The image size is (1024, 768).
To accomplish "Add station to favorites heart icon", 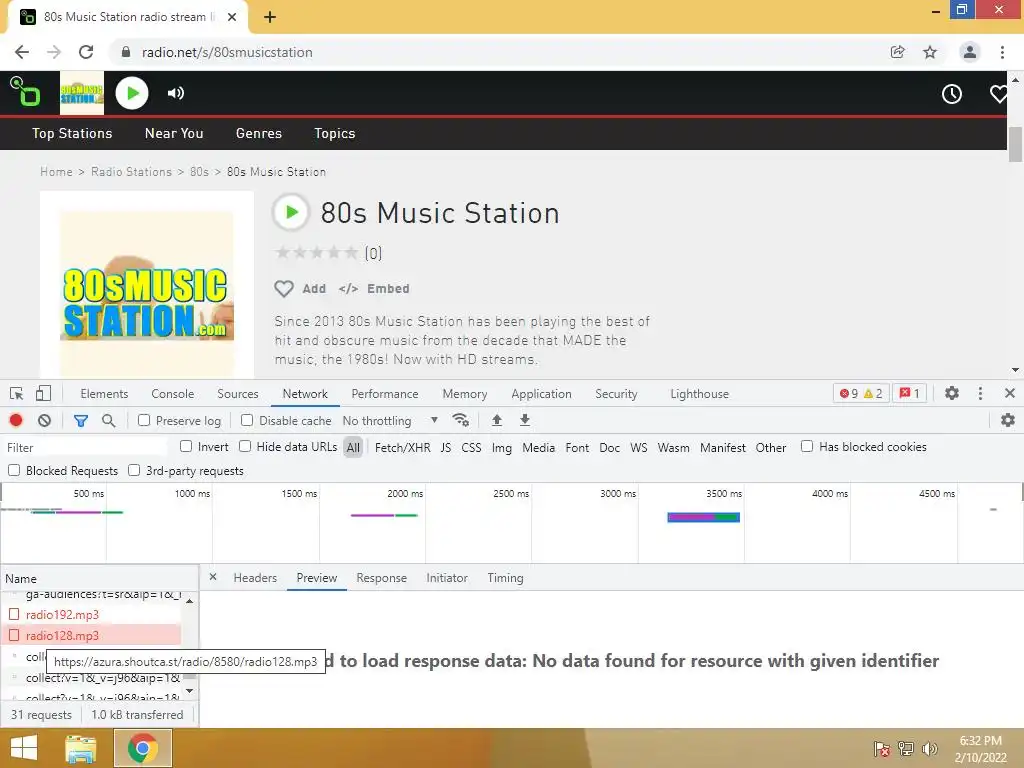I will click(x=283, y=289).
